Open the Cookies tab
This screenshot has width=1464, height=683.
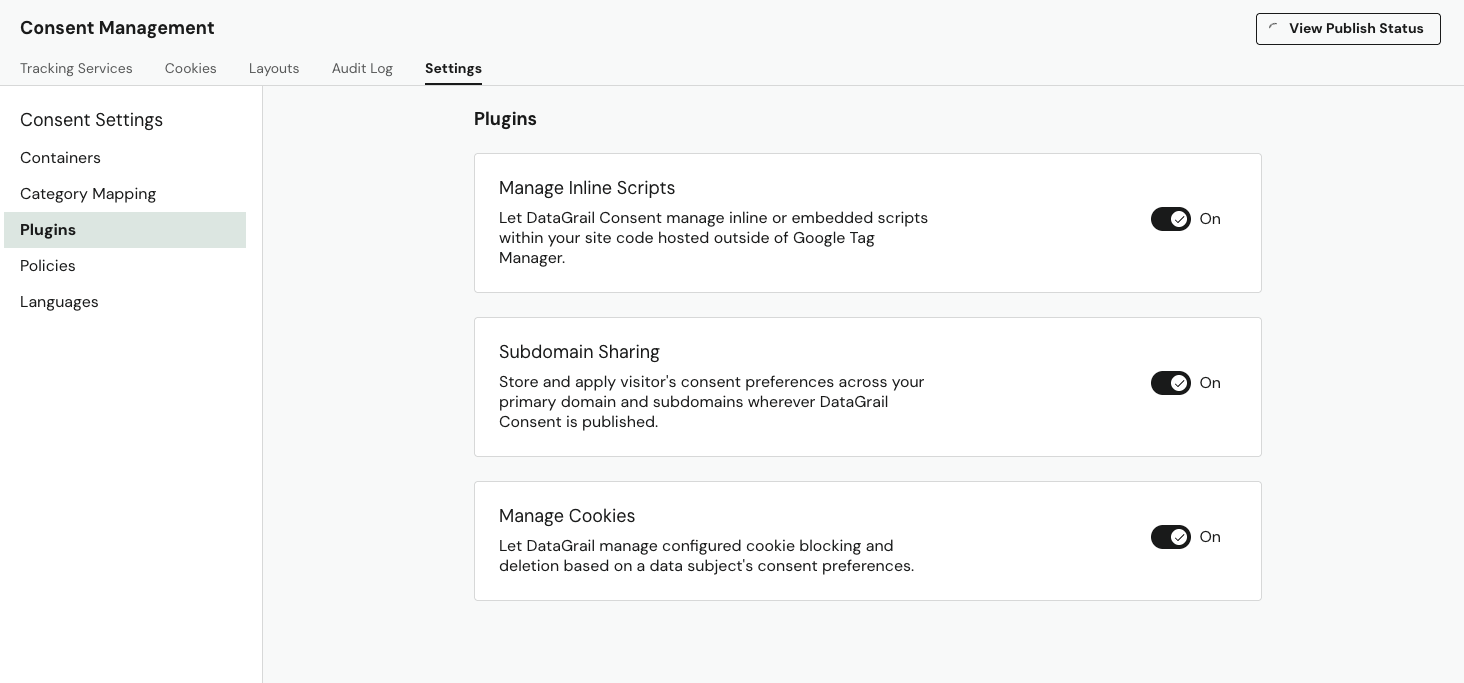[x=191, y=68]
